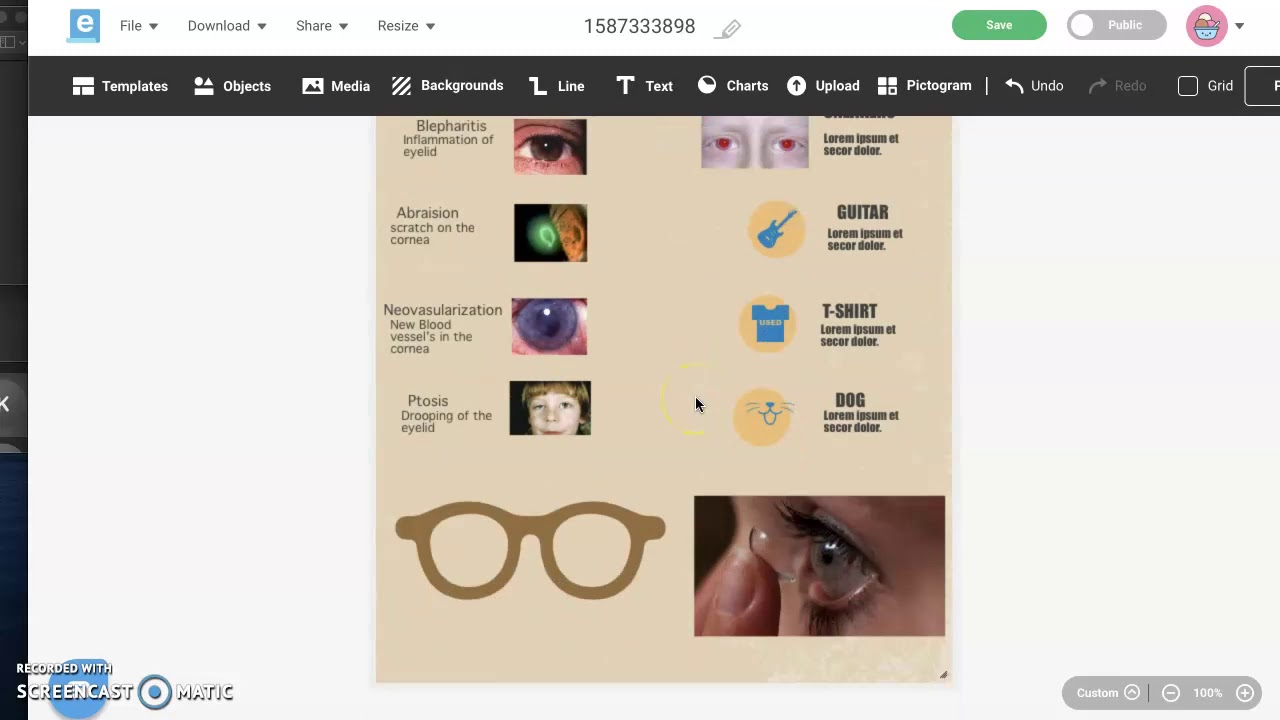Image resolution: width=1280 pixels, height=720 pixels.
Task: Select the Text tool
Action: tap(644, 86)
